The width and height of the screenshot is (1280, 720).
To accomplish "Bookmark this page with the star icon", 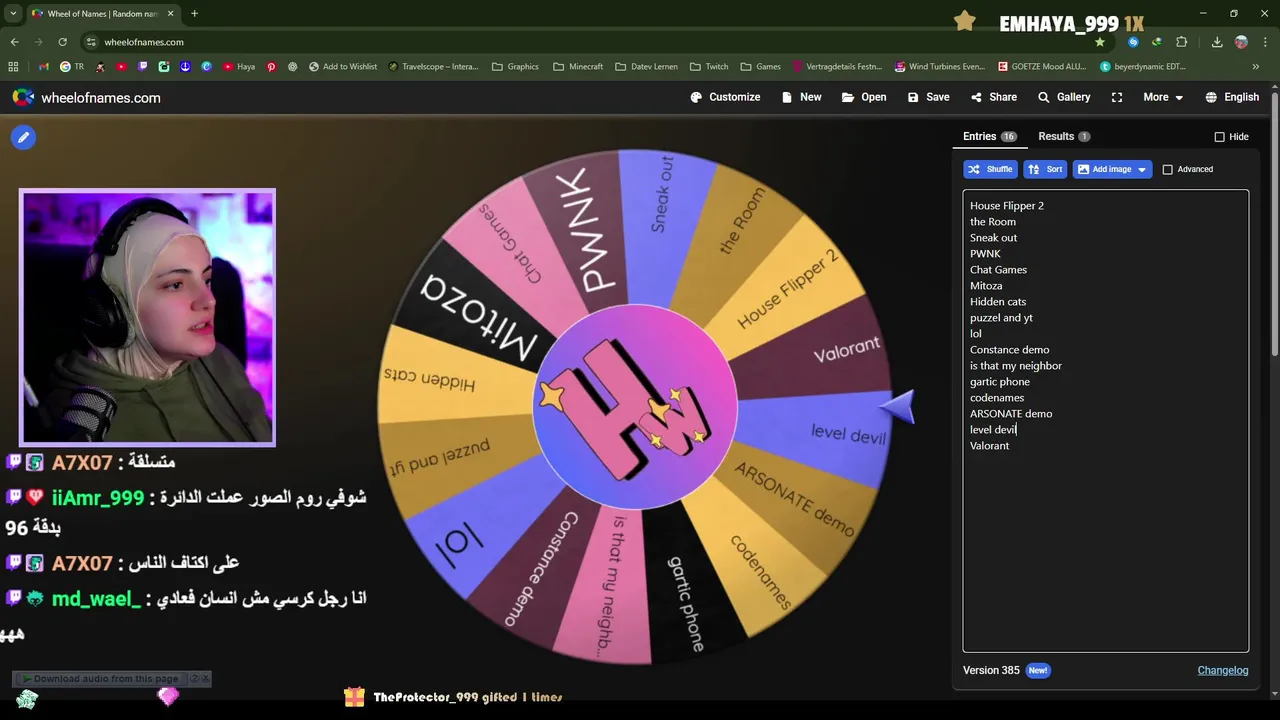I will tap(1100, 42).
